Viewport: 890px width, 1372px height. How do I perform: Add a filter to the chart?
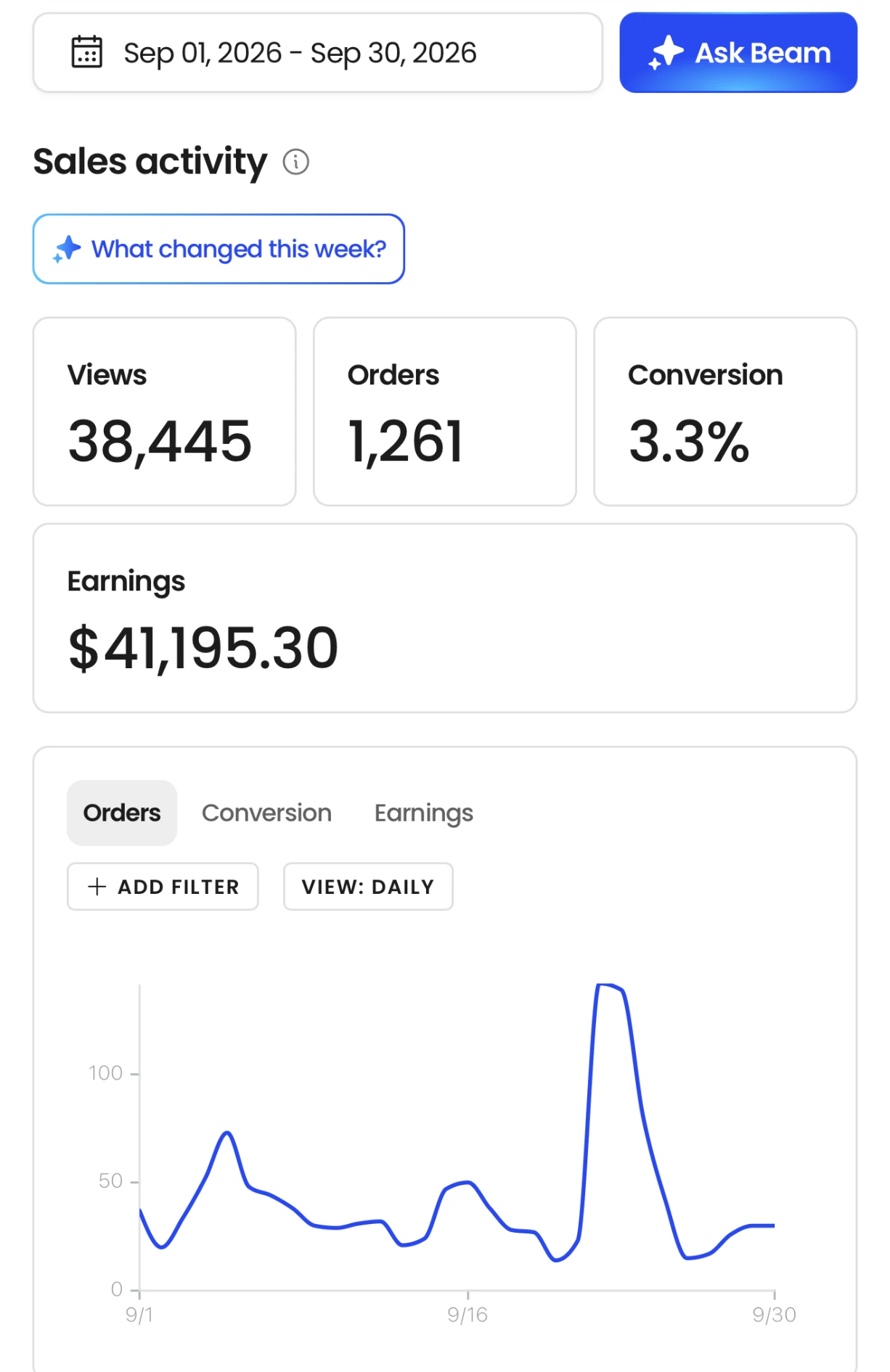pyautogui.click(x=163, y=886)
